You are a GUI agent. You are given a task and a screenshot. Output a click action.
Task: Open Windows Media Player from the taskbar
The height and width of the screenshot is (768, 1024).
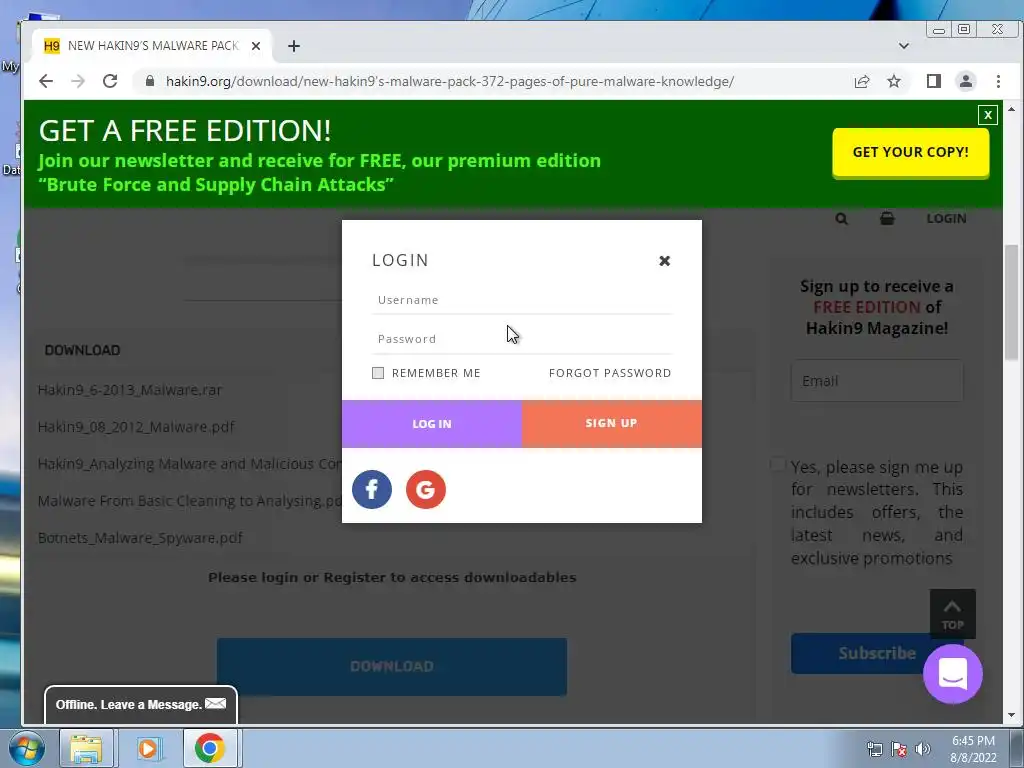(148, 748)
